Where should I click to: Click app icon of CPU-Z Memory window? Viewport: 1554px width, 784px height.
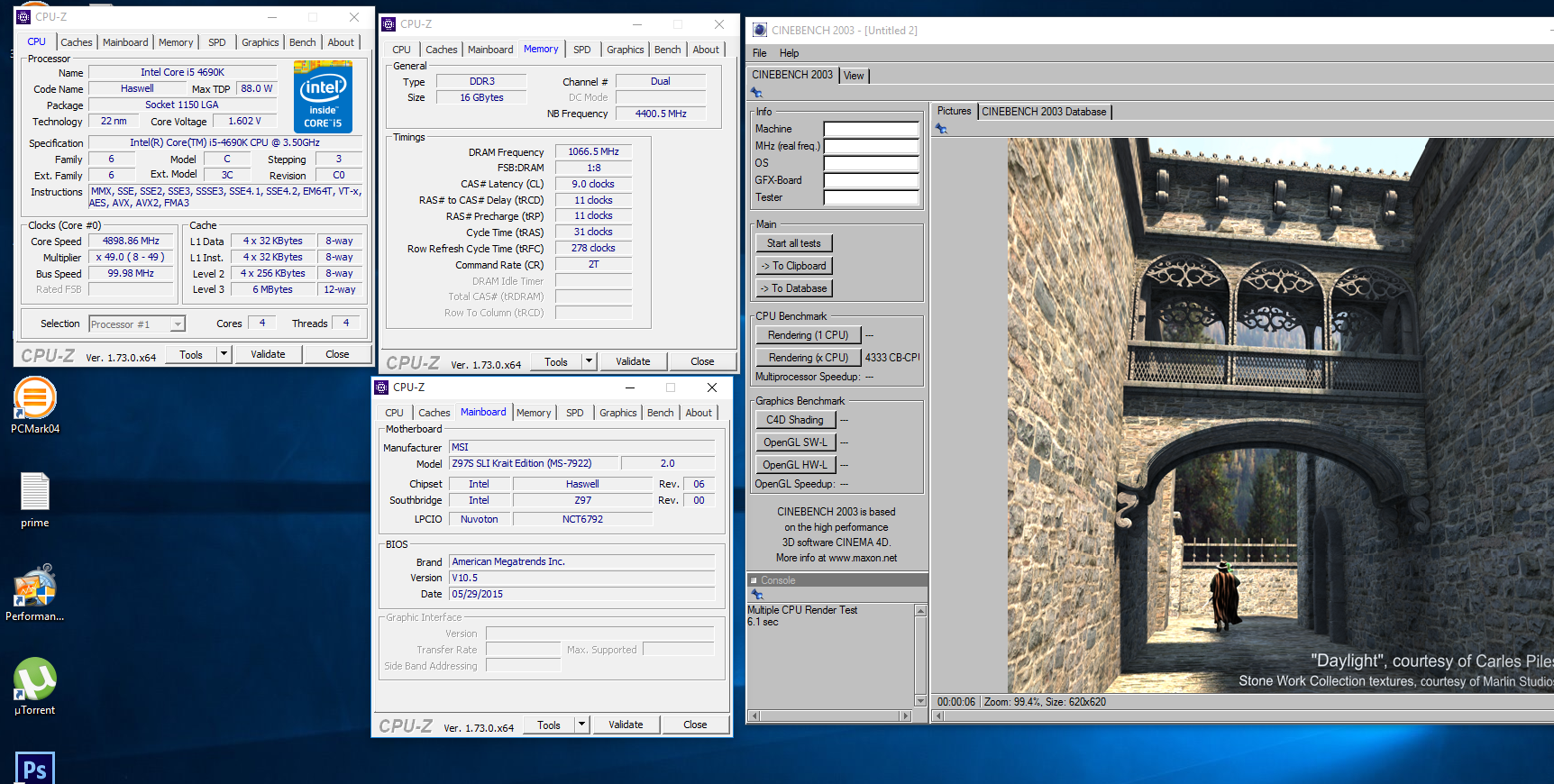(388, 24)
